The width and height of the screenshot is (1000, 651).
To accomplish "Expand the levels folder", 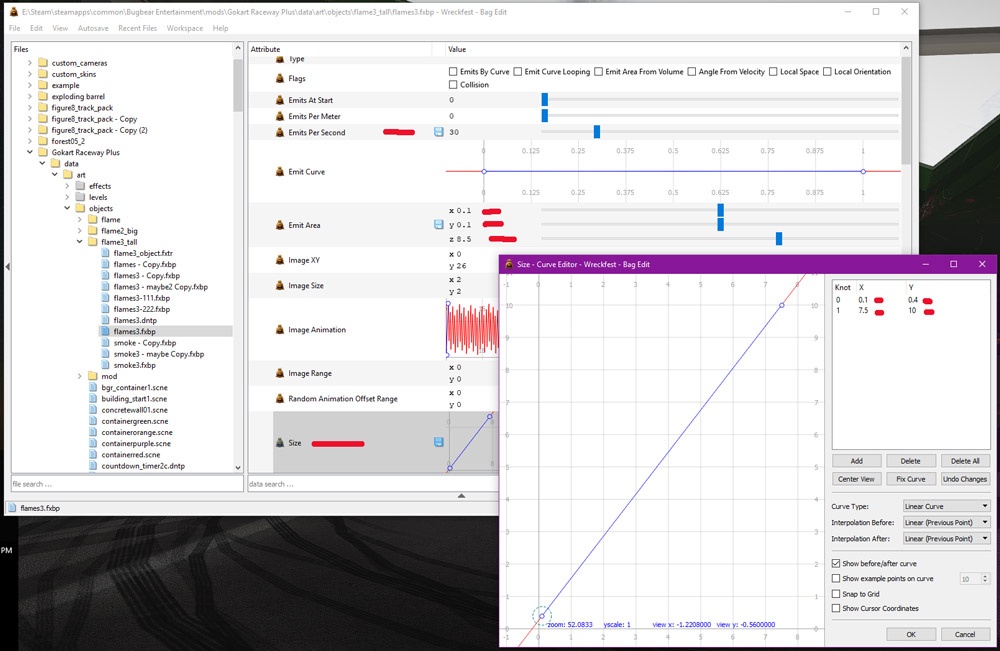I will (x=68, y=197).
